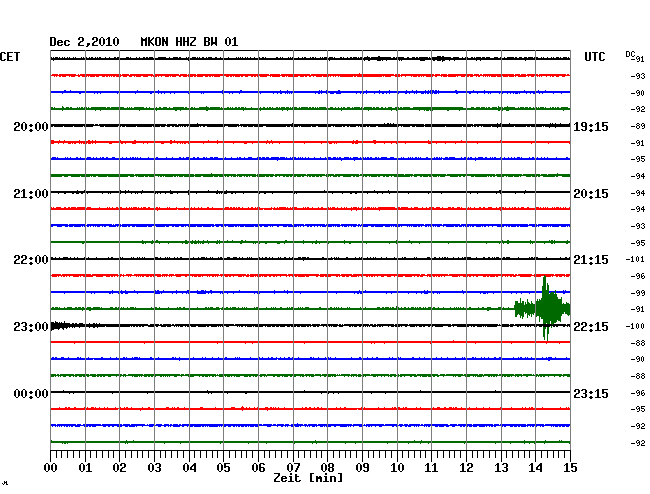Select the 00:00 CET time label

(x=31, y=393)
